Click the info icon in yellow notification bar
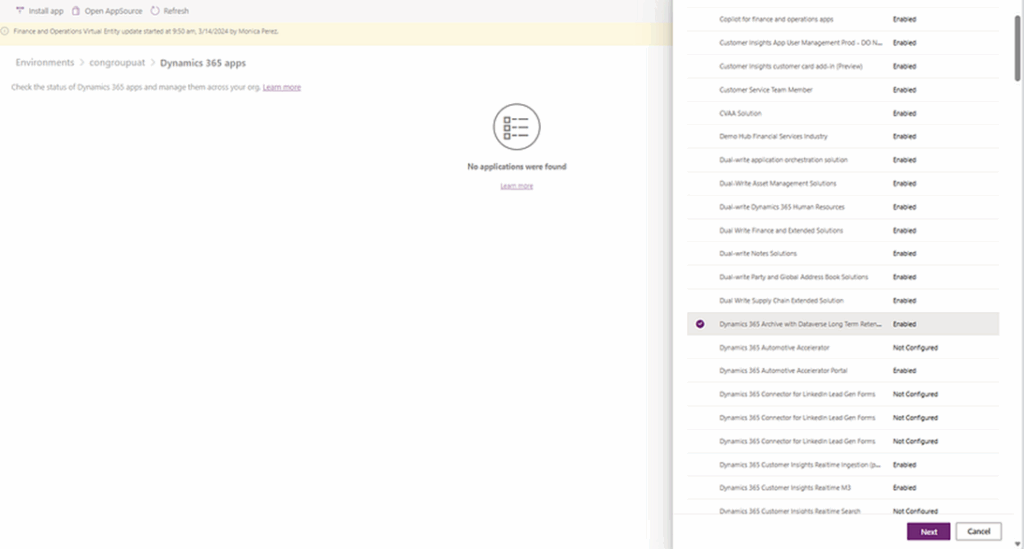Screen dimensions: 1024x549 6,31
